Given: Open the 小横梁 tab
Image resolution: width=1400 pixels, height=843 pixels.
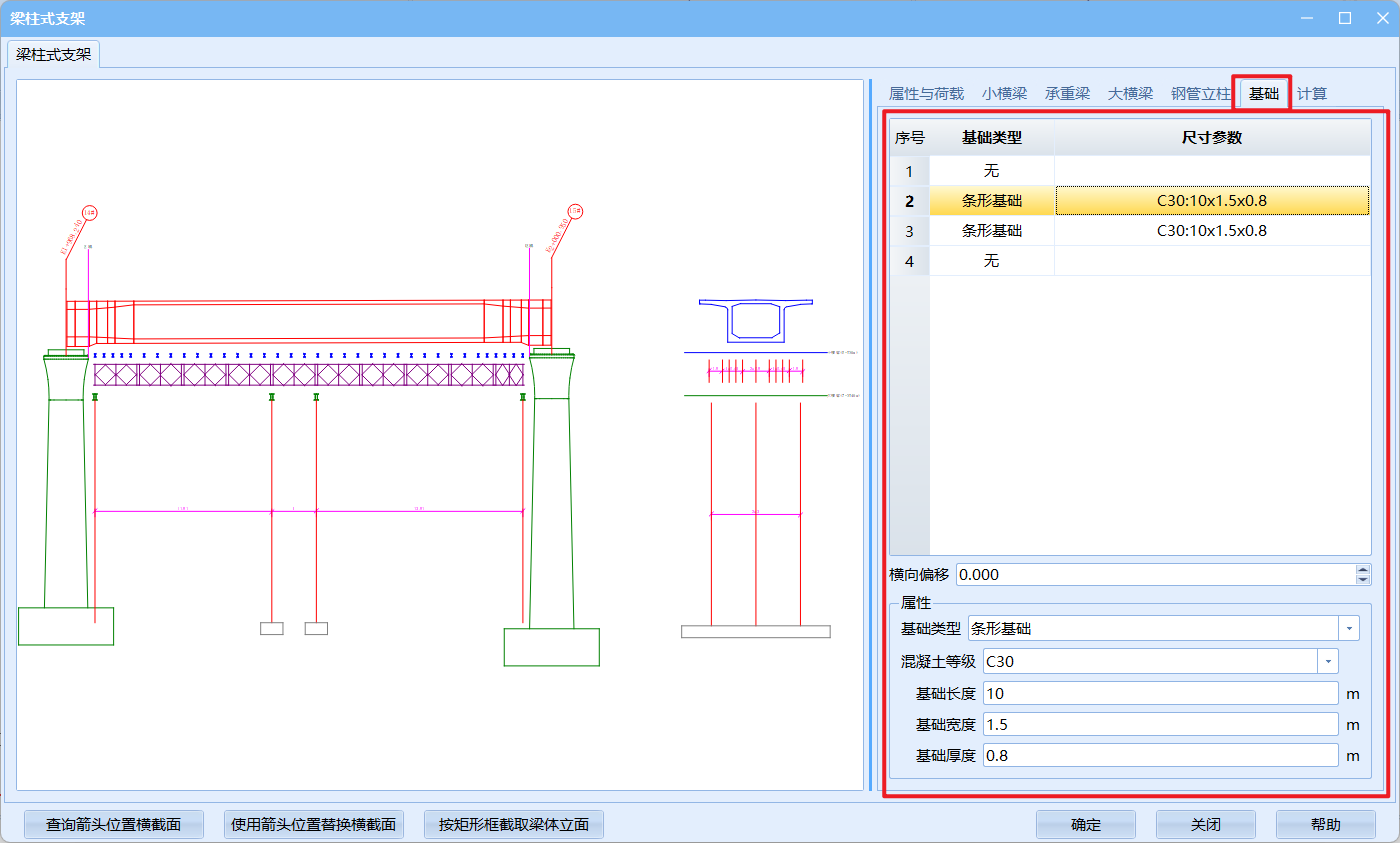Looking at the screenshot, I should click(1004, 94).
